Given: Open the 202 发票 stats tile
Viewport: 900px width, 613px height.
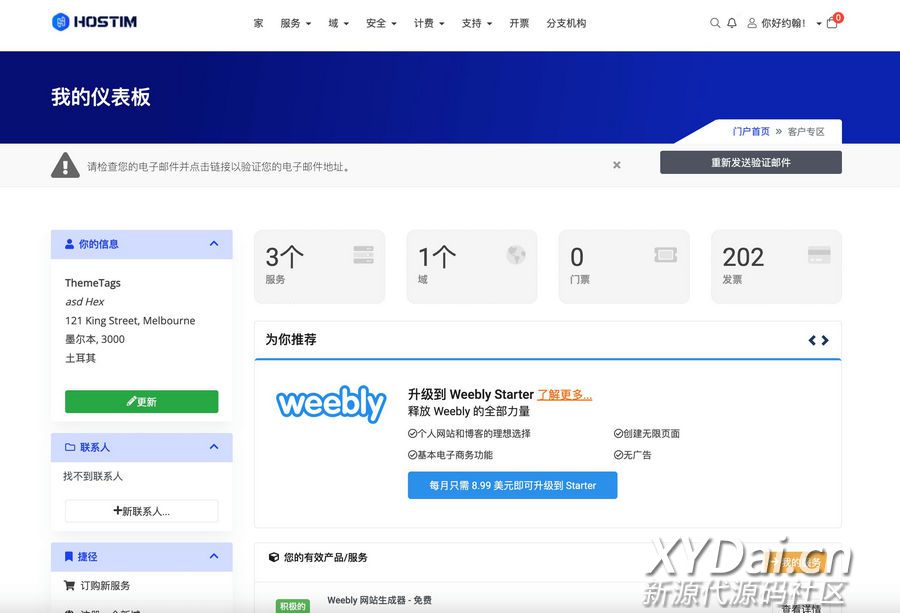Looking at the screenshot, I should click(x=776, y=266).
